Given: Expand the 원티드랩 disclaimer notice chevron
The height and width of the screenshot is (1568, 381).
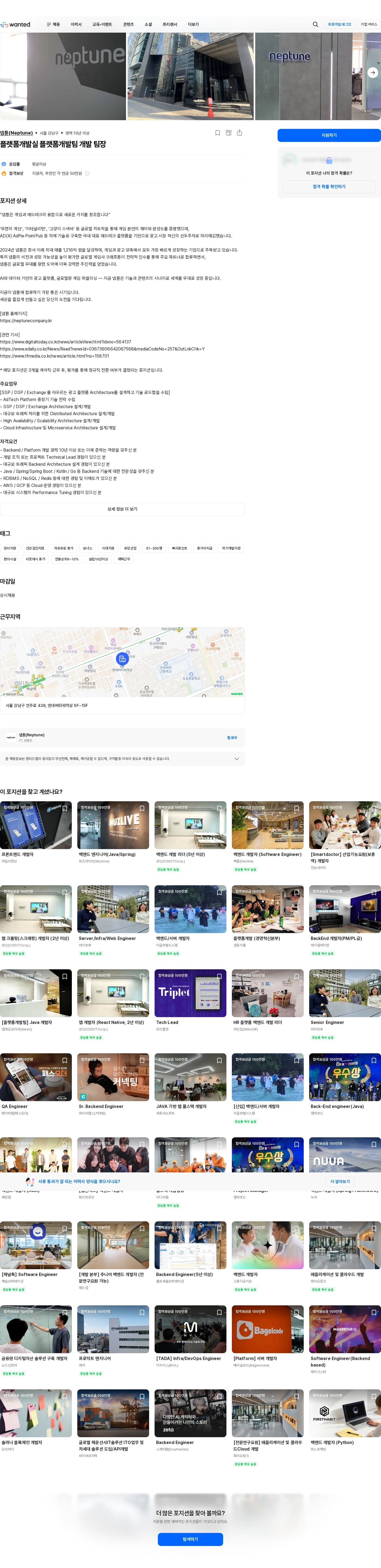Looking at the screenshot, I should [x=236, y=759].
